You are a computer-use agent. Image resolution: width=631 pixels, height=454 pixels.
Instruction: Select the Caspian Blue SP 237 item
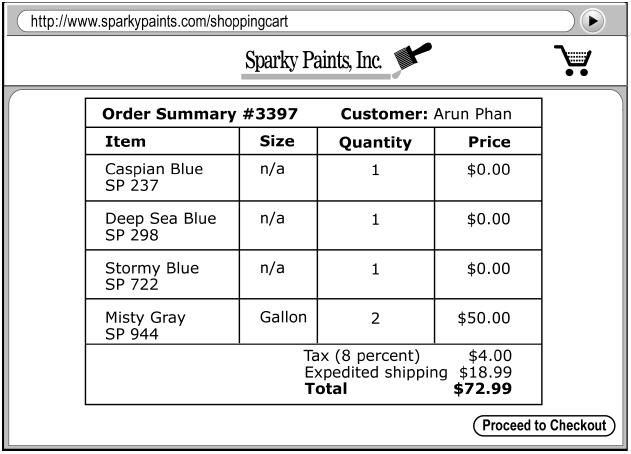tap(154, 177)
